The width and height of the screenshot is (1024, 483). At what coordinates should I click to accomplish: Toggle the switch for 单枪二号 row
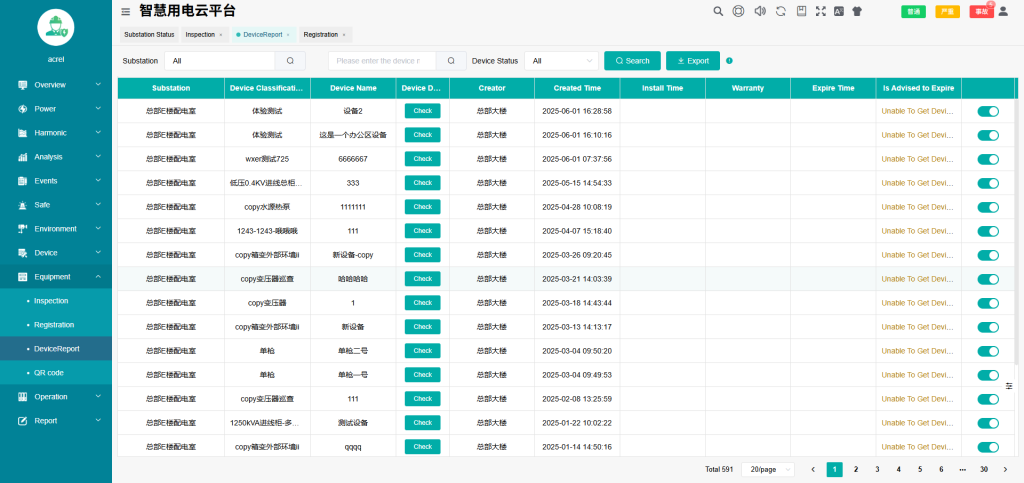point(988,351)
